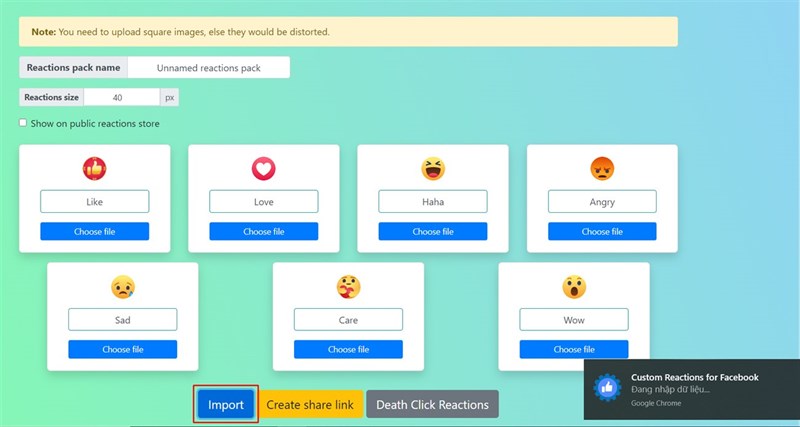Click the Like thumbs-up reaction emoji

[94, 169]
